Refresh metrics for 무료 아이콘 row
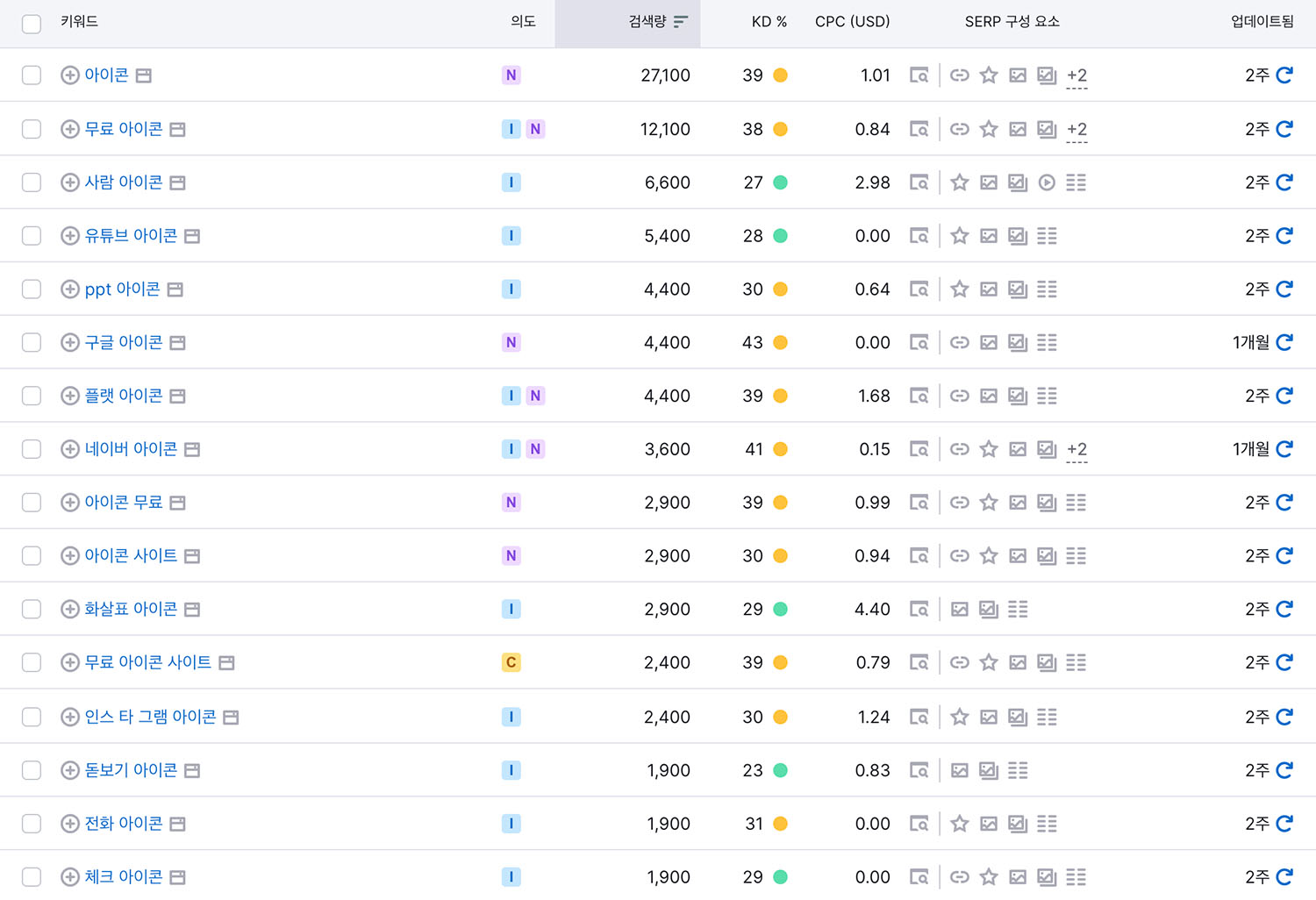The height and width of the screenshot is (900, 1316). 1284,129
